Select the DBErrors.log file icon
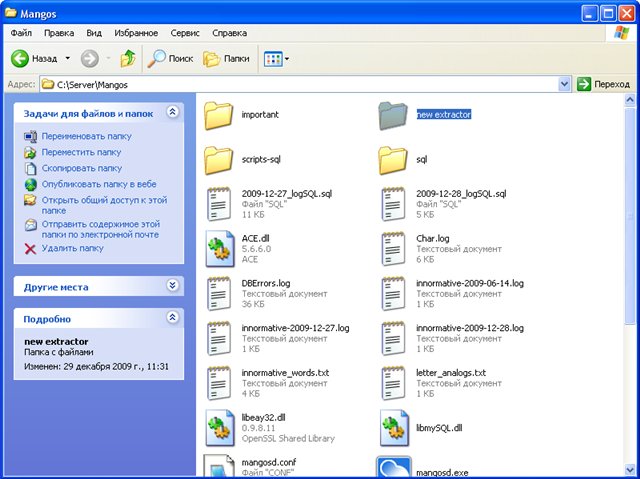The width and height of the screenshot is (640, 479). point(219,293)
